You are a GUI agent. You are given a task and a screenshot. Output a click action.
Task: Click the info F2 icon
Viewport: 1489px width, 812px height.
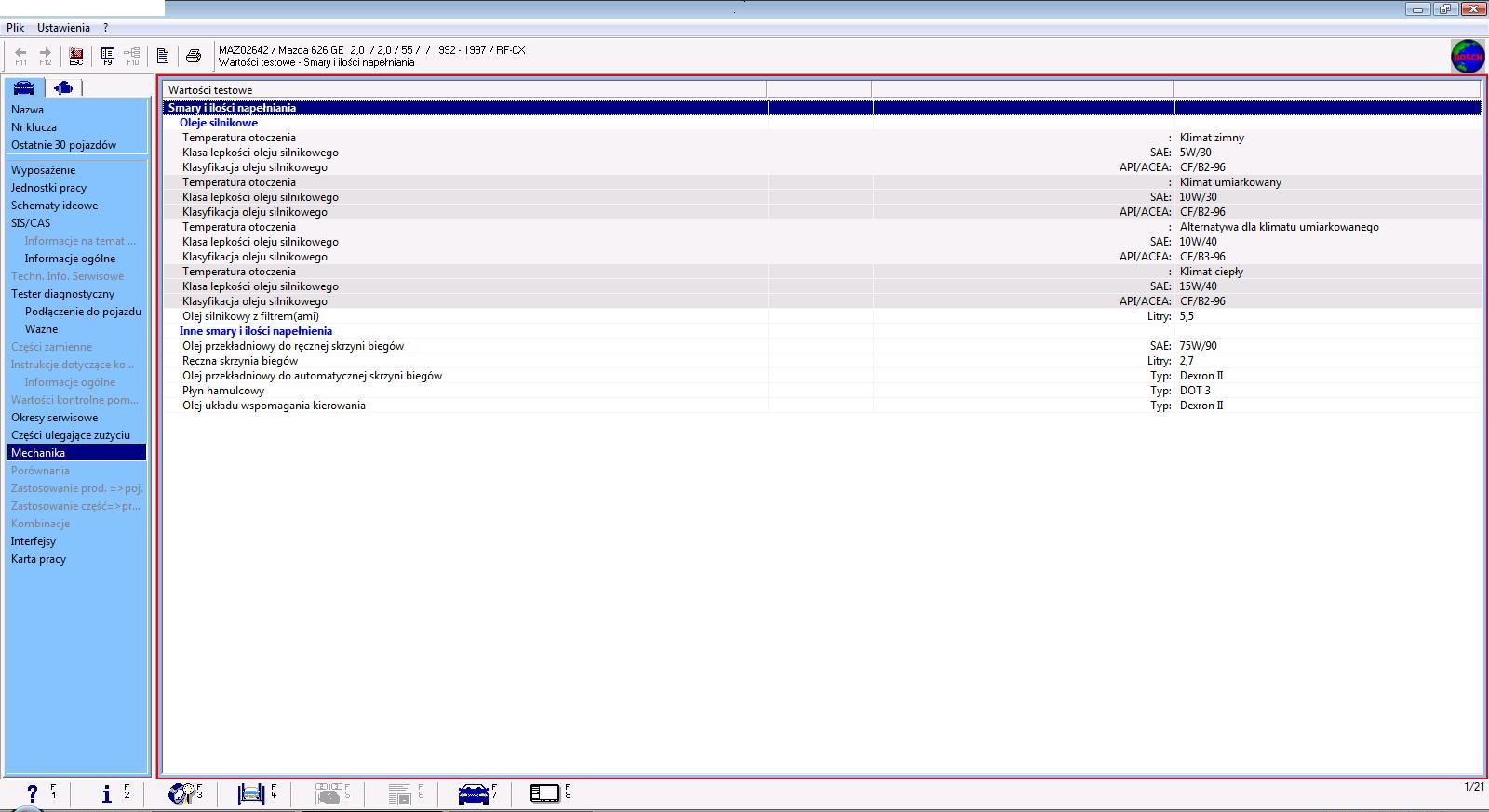pyautogui.click(x=107, y=793)
